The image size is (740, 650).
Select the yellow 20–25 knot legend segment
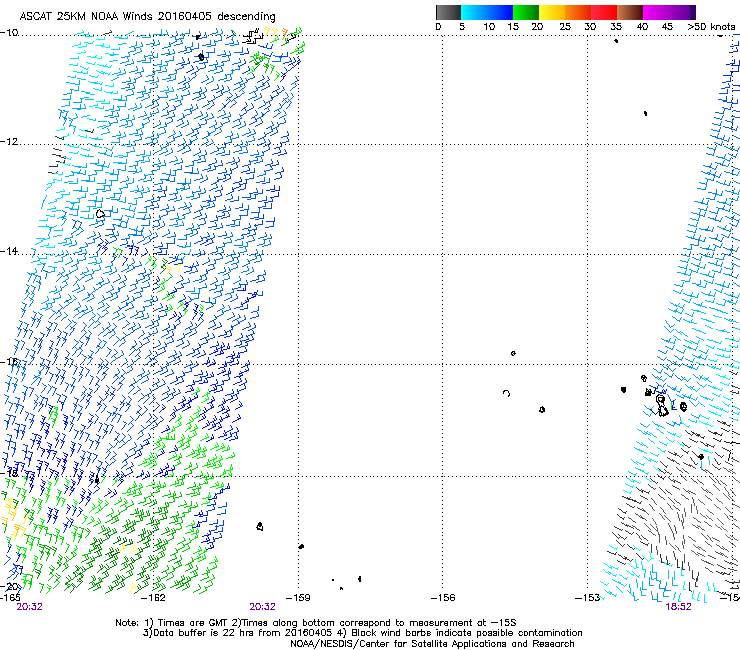552,12
